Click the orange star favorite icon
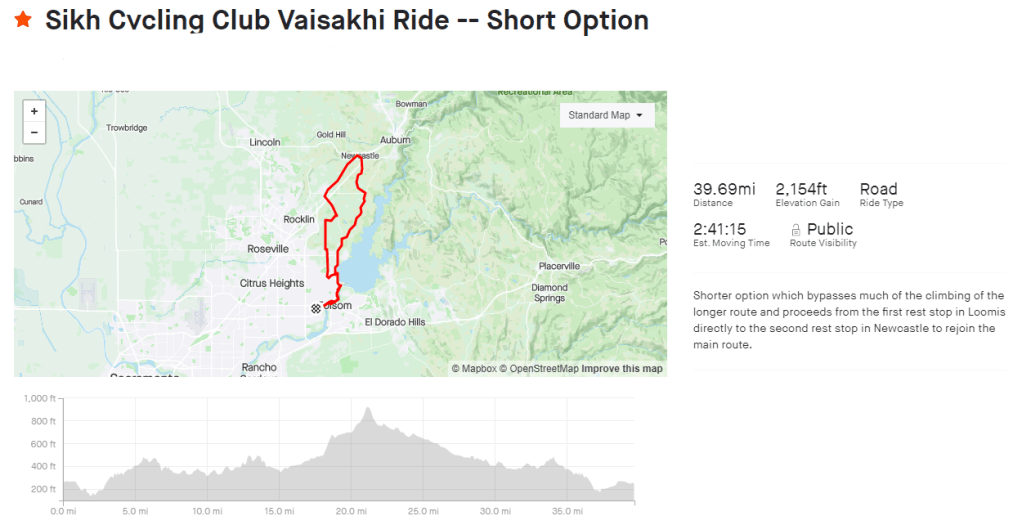 click(23, 20)
